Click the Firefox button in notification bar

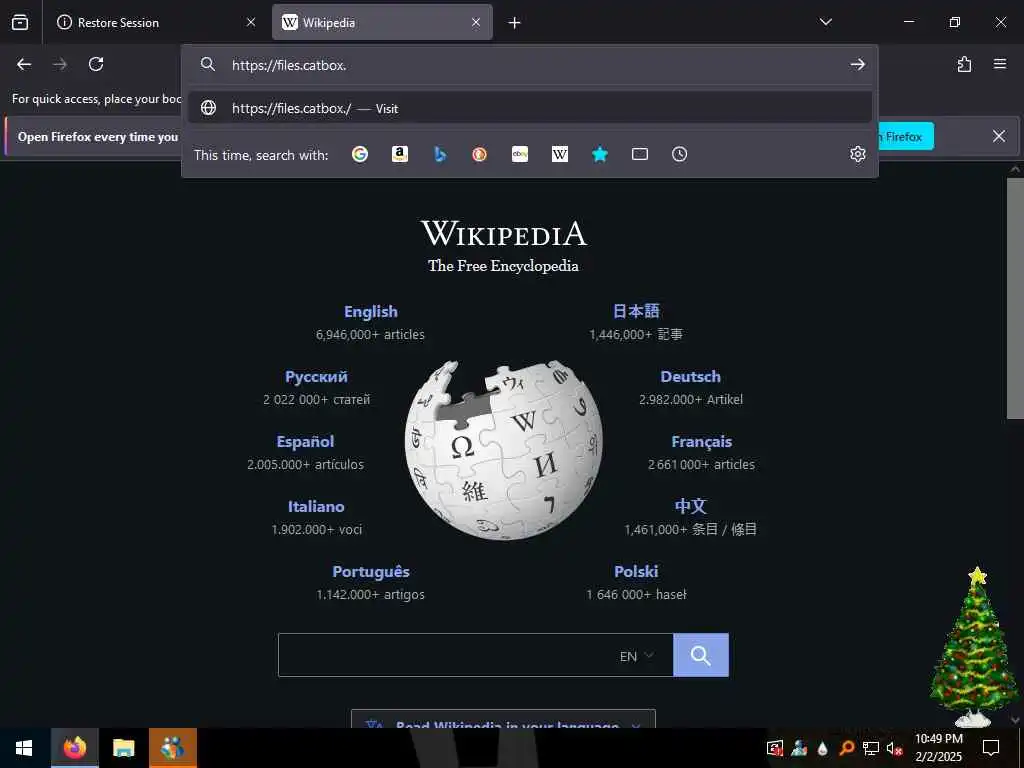point(905,136)
